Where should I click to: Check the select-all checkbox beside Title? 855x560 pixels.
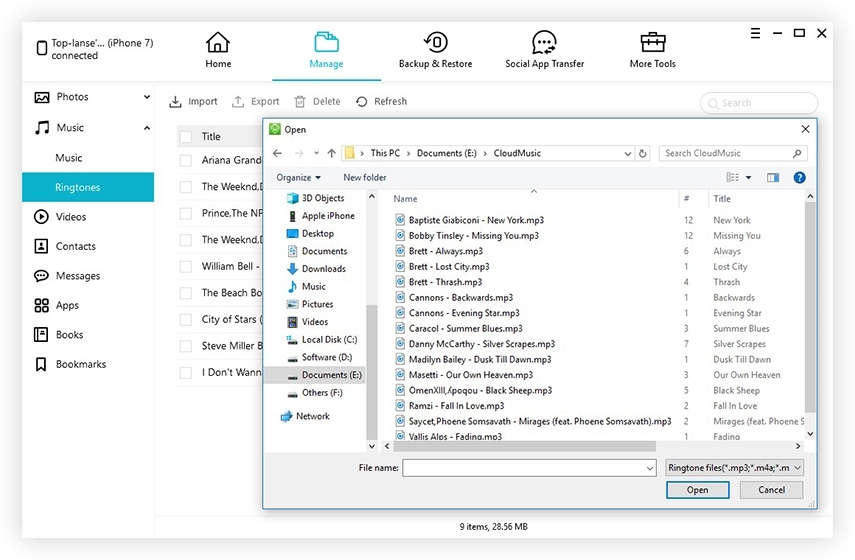point(185,137)
